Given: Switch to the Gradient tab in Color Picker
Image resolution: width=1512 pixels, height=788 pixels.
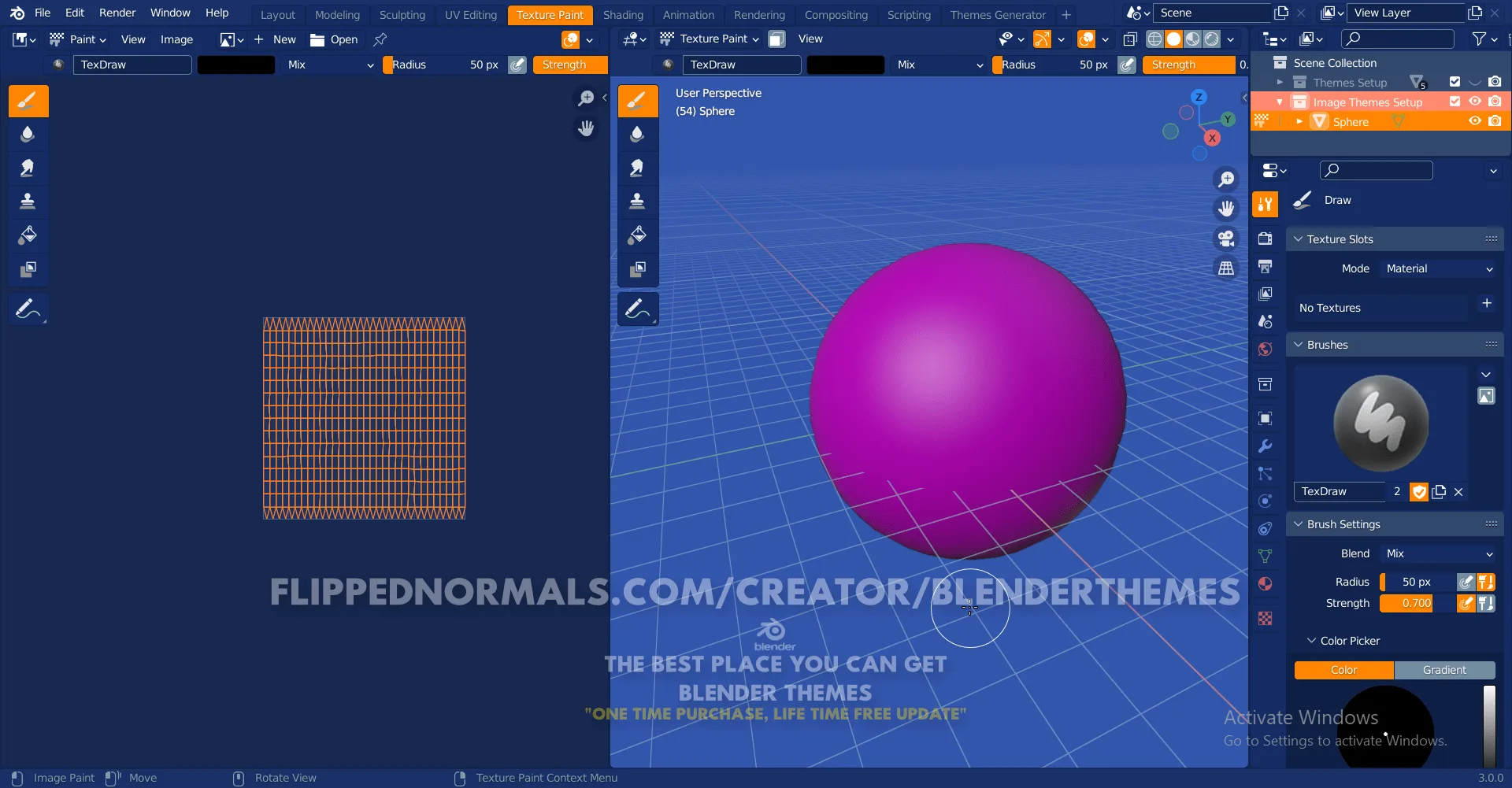Looking at the screenshot, I should click(x=1446, y=670).
